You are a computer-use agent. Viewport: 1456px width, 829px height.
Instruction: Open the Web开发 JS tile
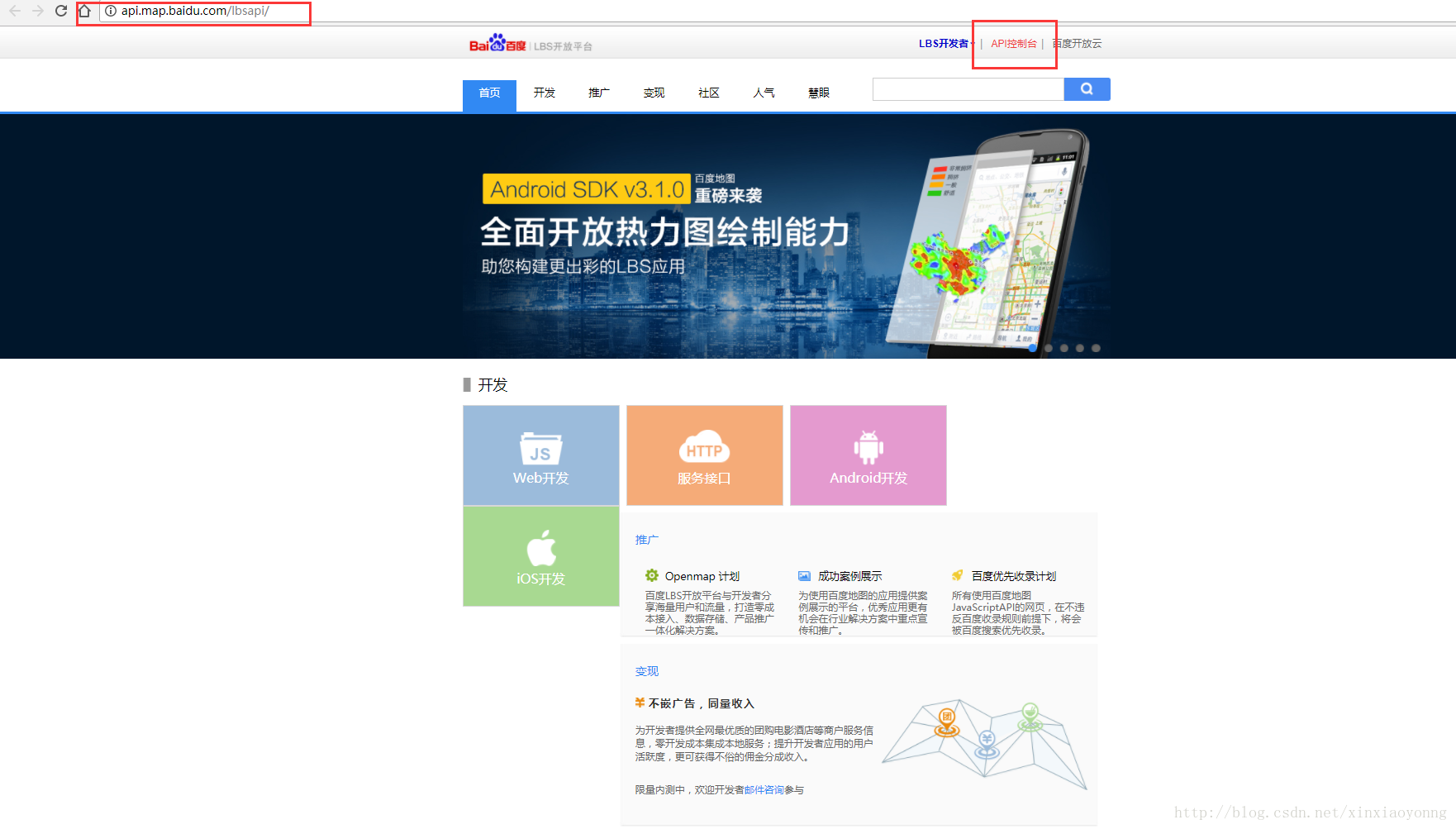coord(541,455)
